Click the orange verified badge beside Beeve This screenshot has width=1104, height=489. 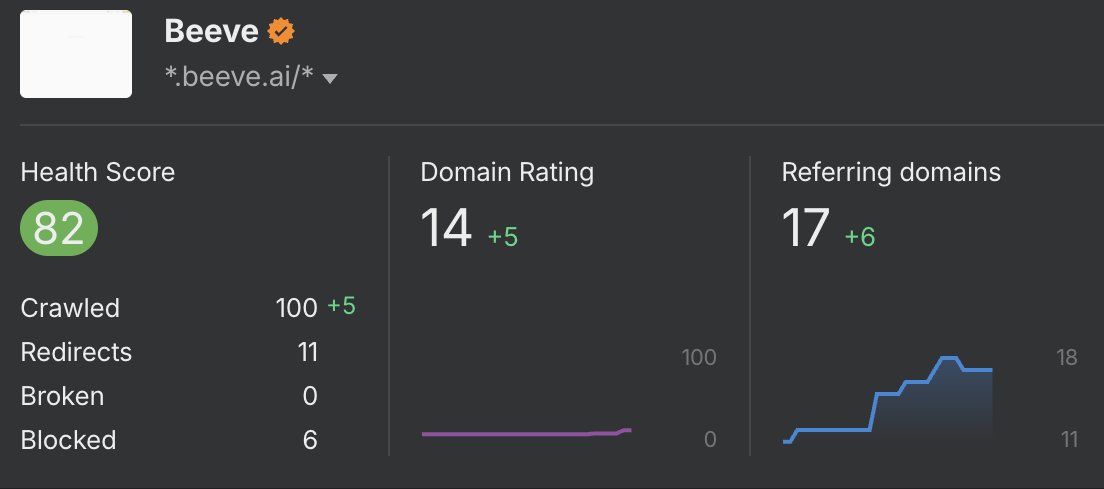click(x=281, y=32)
